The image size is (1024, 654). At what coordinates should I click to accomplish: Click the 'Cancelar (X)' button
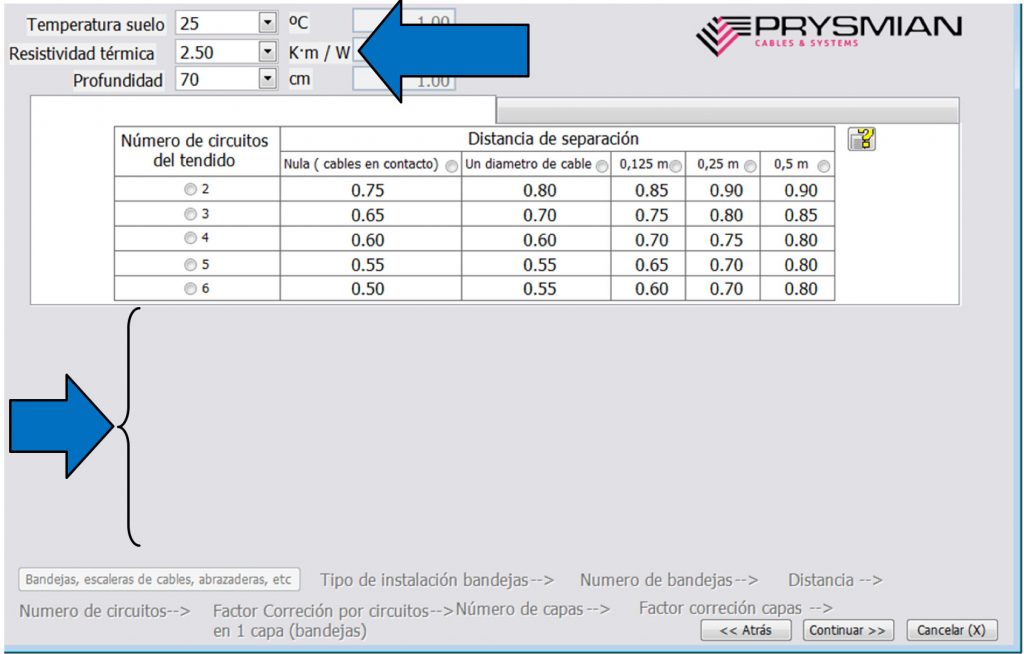pos(952,630)
